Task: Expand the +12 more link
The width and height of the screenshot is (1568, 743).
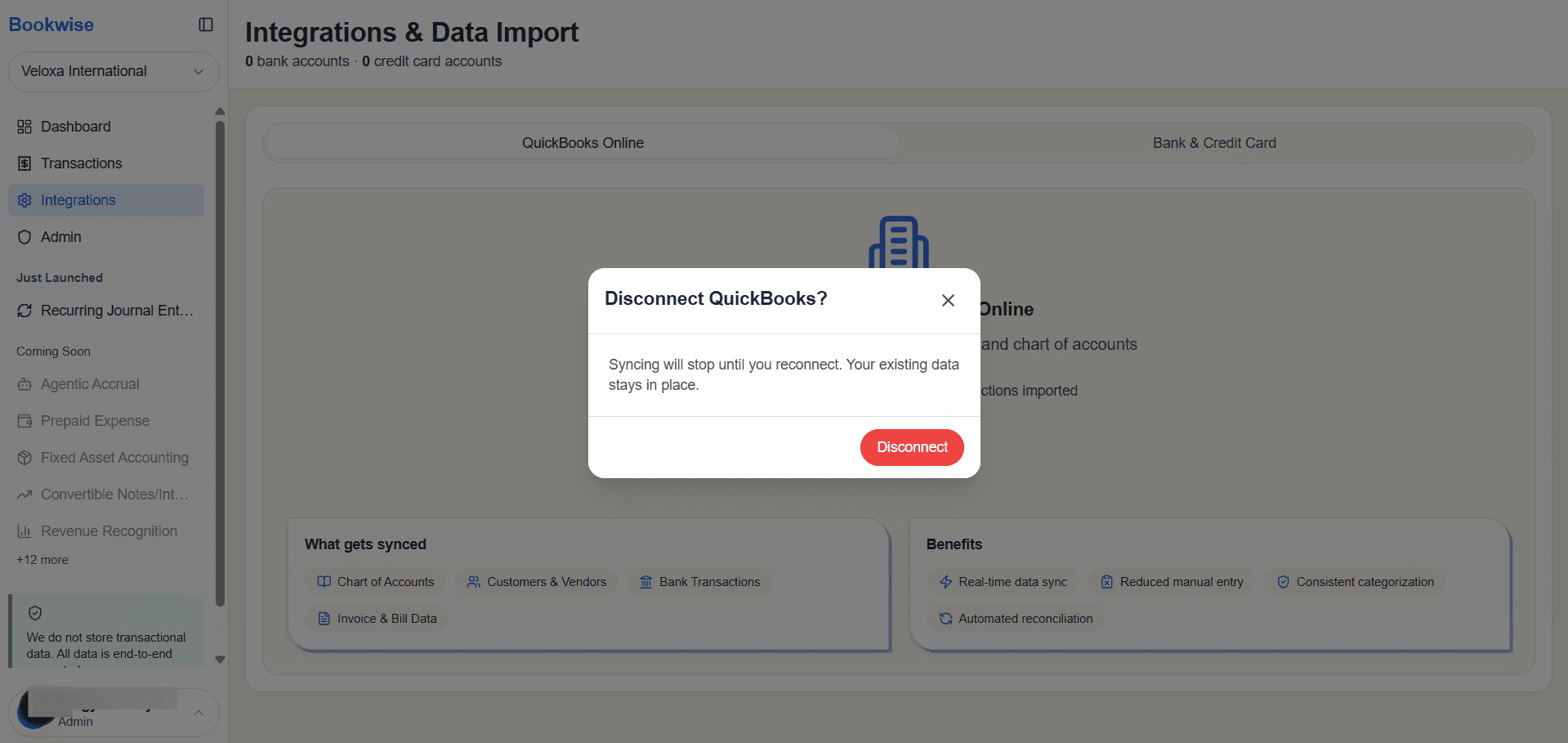Action: click(42, 560)
